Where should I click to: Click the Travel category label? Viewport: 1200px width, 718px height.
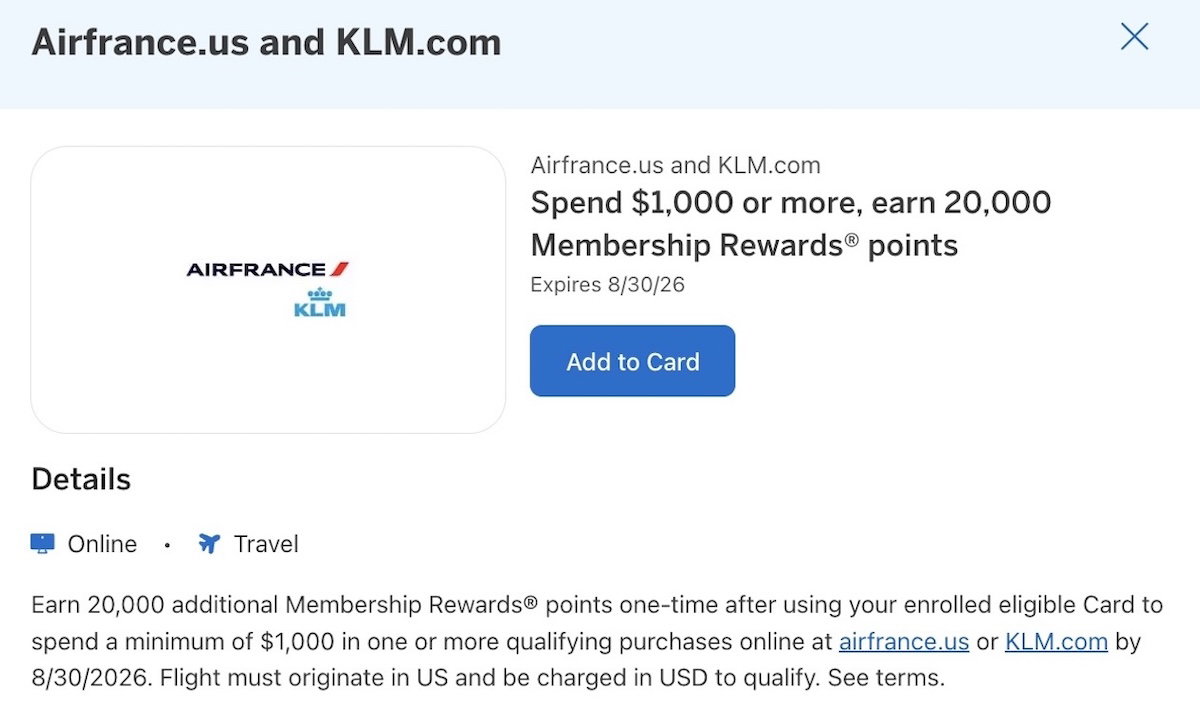point(266,544)
